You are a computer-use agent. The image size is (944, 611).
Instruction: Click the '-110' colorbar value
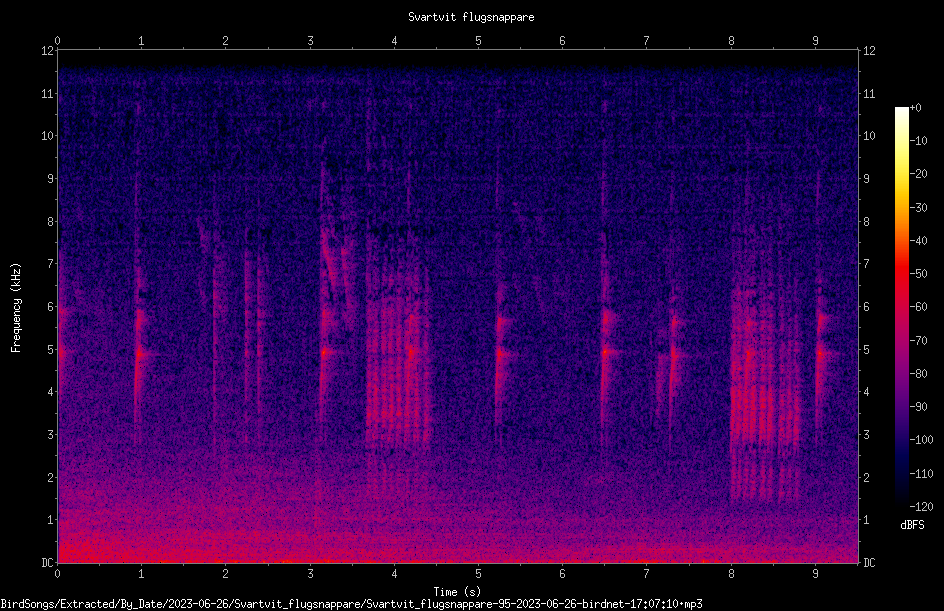pyautogui.click(x=921, y=474)
